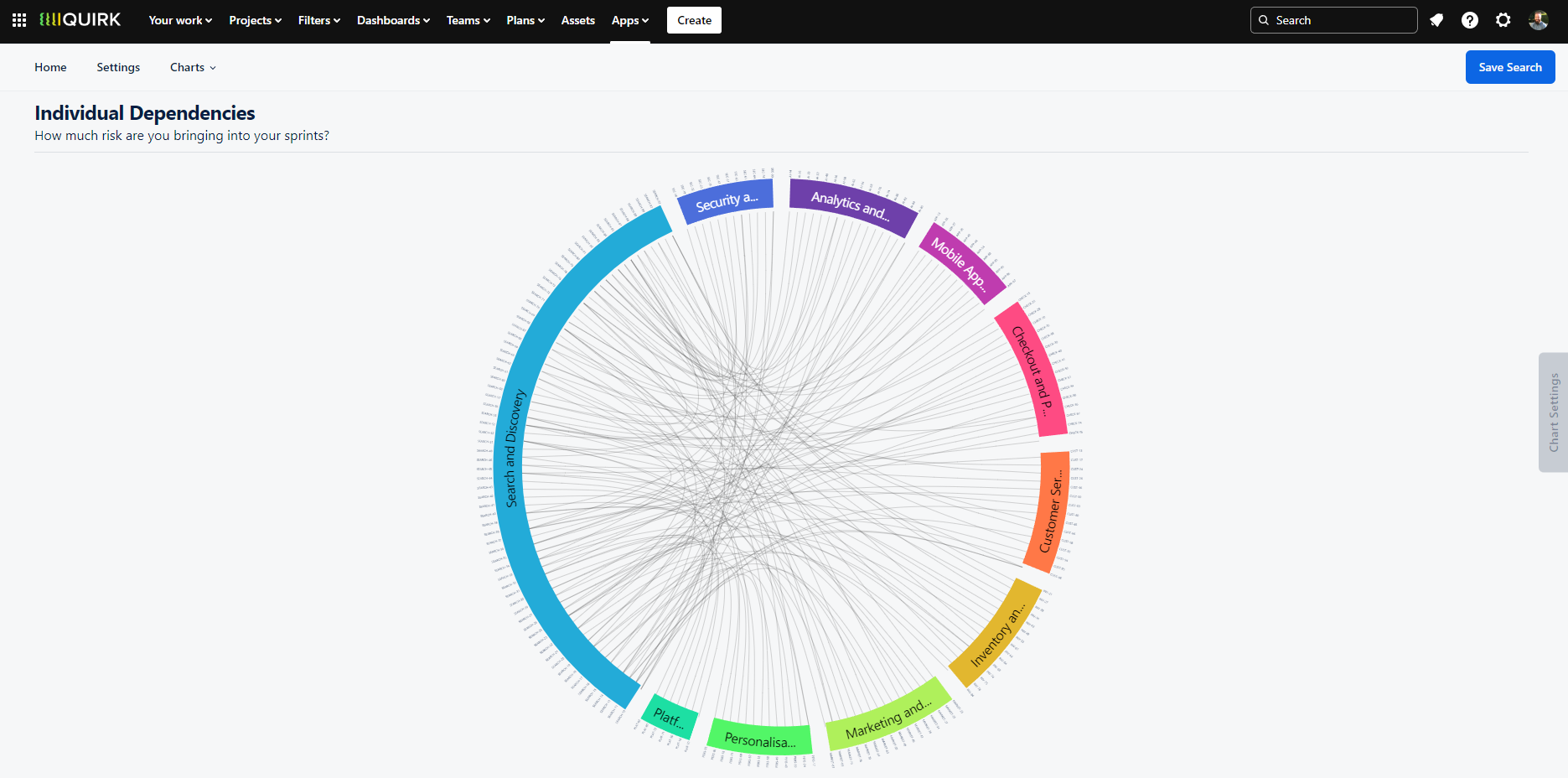Go to the Home tab

coord(50,67)
